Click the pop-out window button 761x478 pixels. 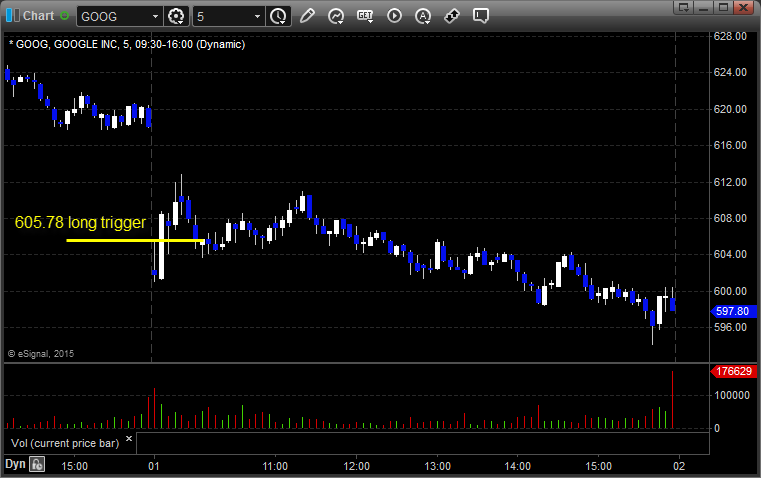click(x=683, y=7)
